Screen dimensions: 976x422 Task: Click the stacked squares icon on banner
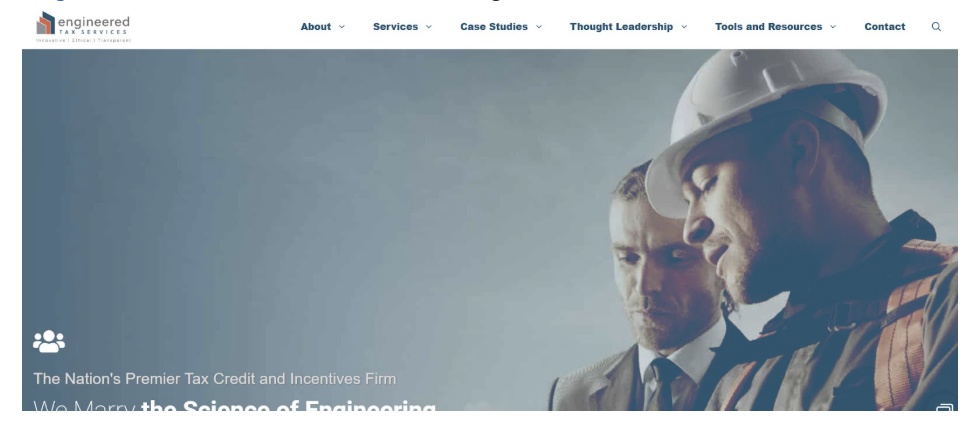click(x=944, y=408)
